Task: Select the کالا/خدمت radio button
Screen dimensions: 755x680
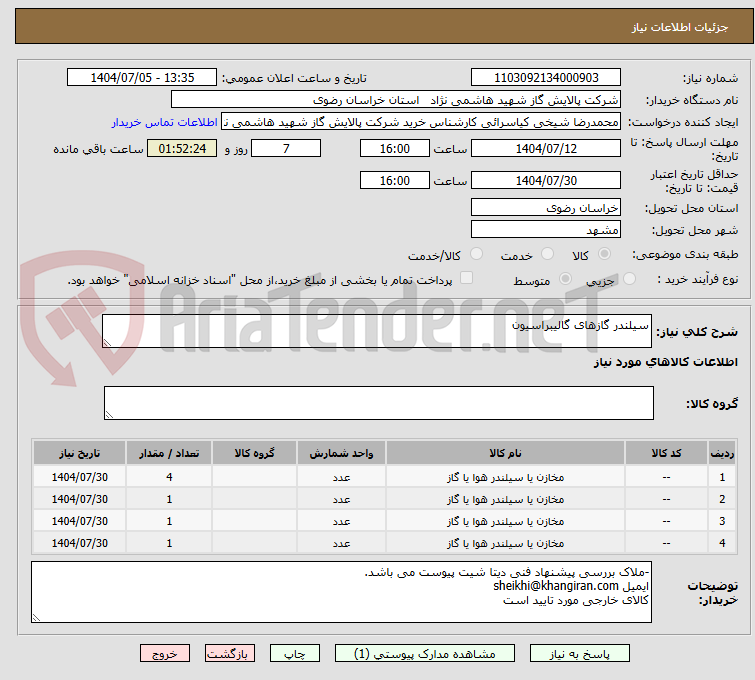Action: (476, 254)
